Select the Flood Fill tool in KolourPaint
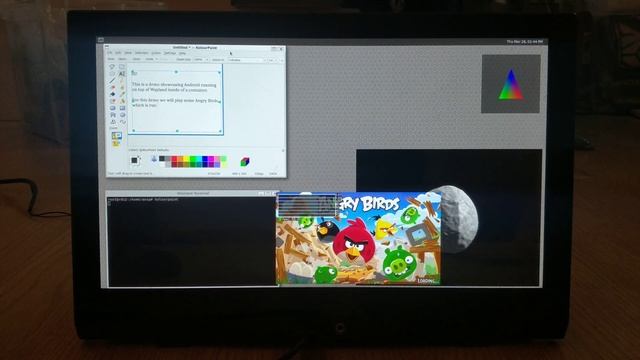The height and width of the screenshot is (360, 640). pos(112,94)
